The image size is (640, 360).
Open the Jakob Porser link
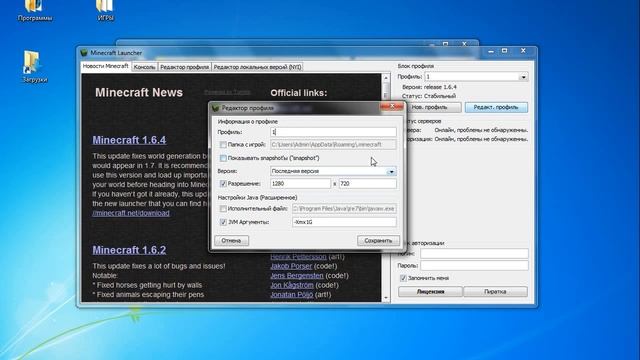[291, 266]
